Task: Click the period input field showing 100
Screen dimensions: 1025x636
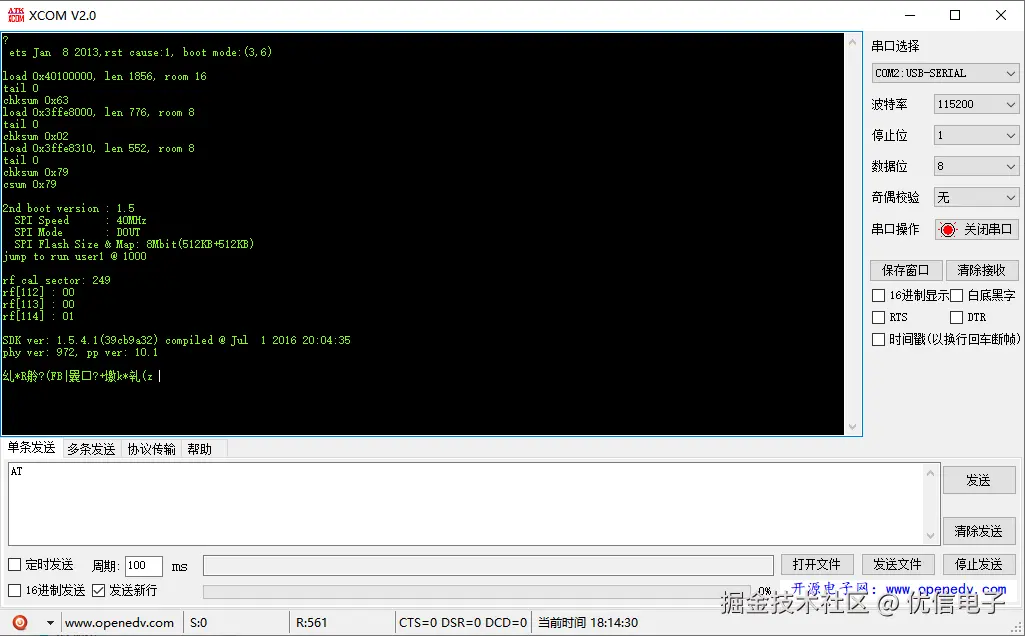Action: (x=143, y=565)
